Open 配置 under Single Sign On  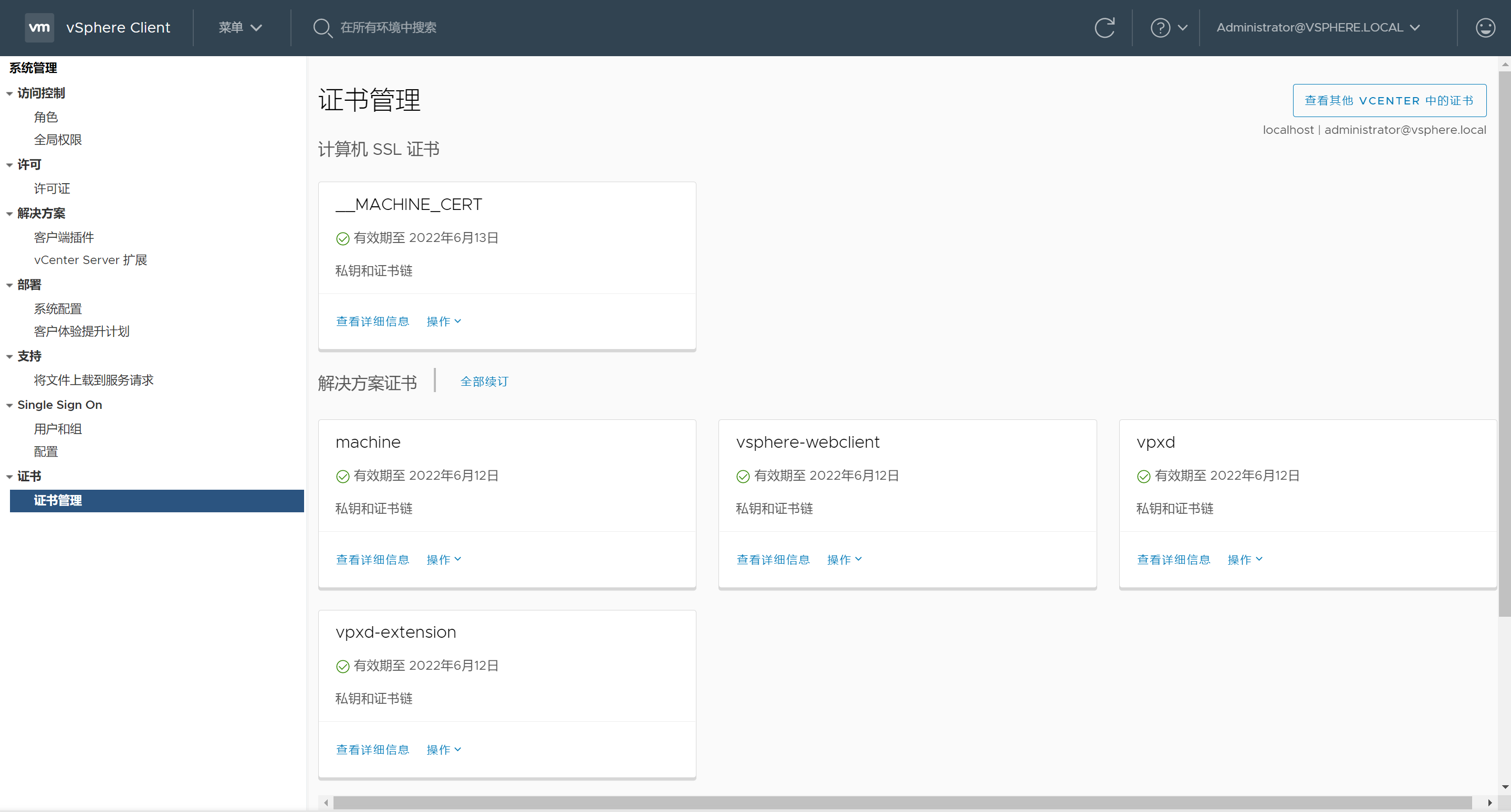46,451
